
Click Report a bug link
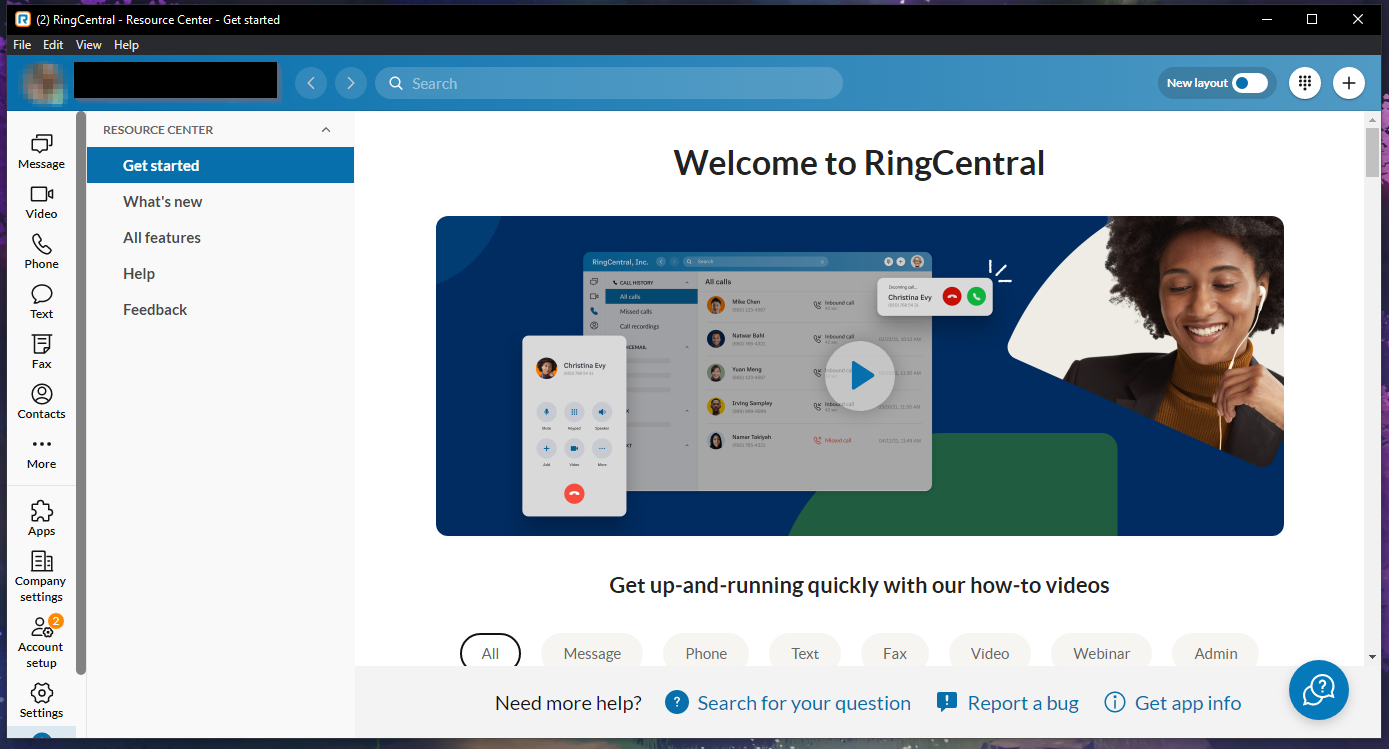pos(1008,703)
